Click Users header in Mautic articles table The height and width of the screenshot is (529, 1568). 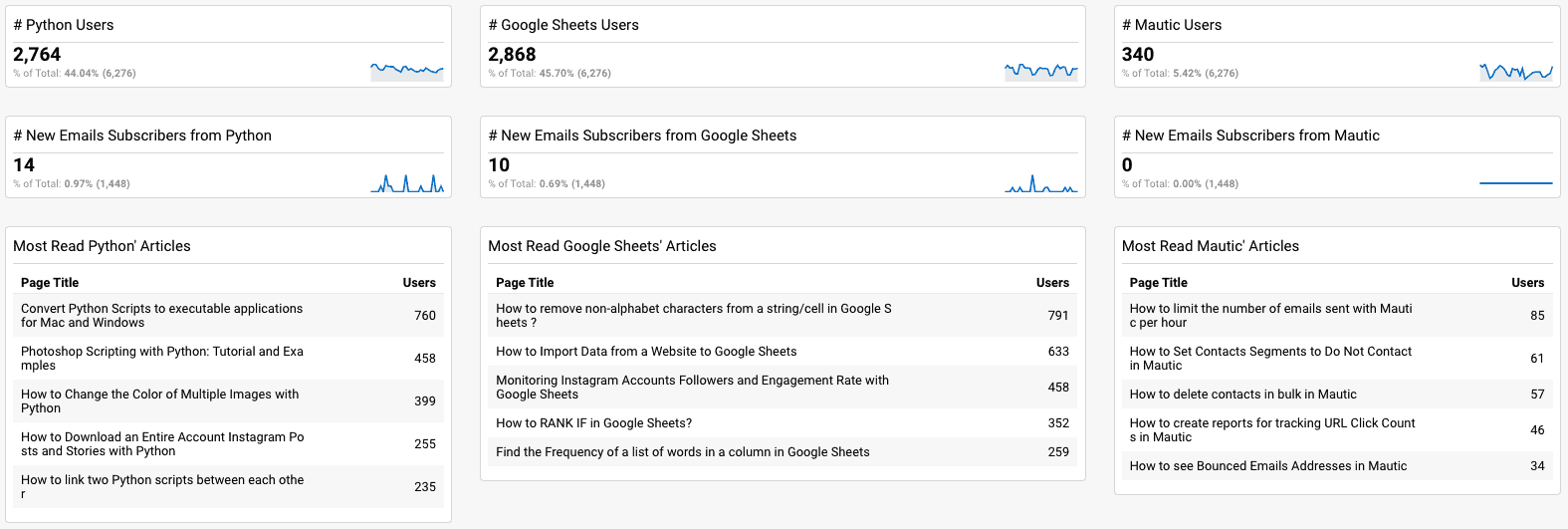click(x=1528, y=283)
